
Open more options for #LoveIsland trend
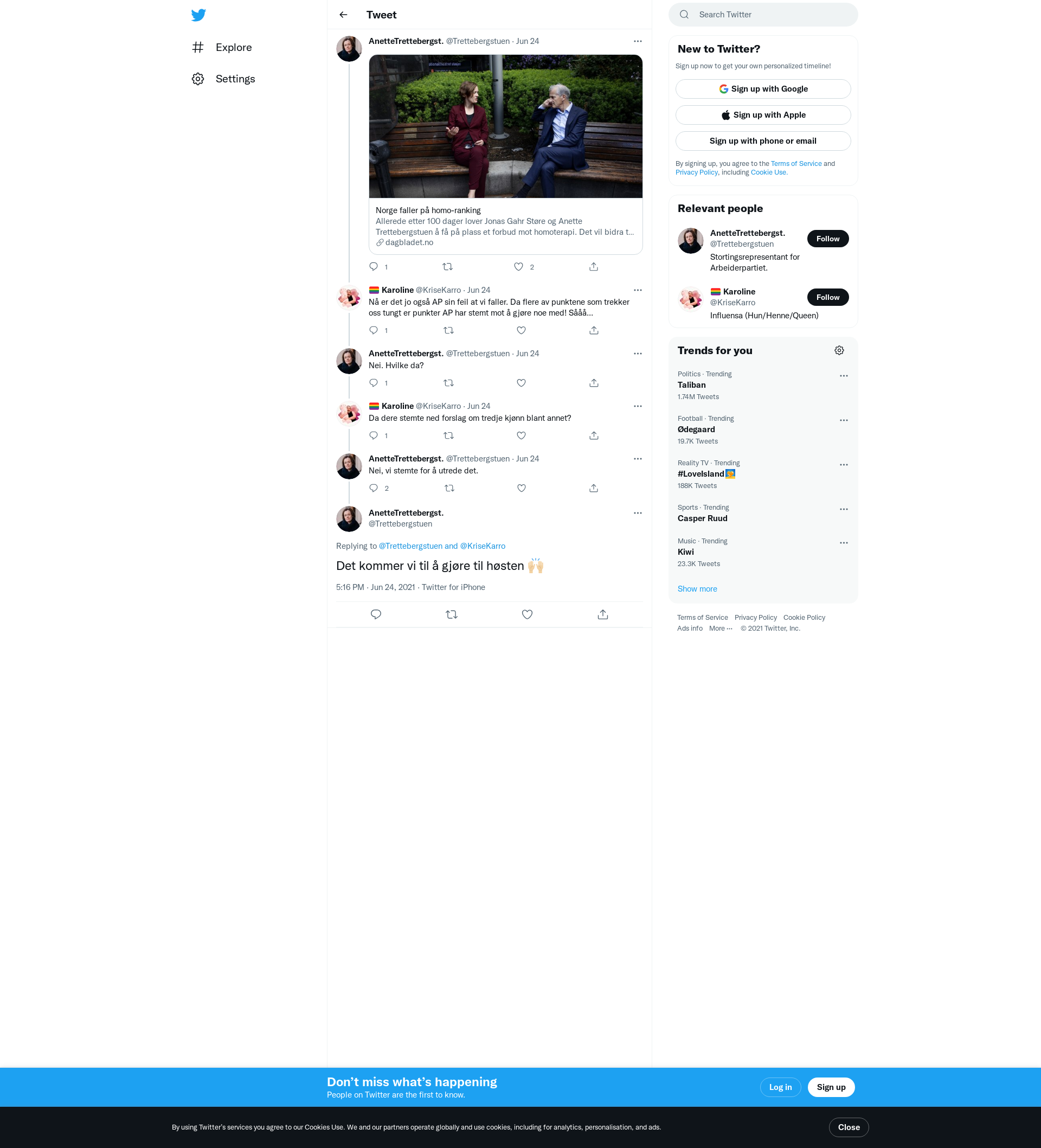coord(844,465)
